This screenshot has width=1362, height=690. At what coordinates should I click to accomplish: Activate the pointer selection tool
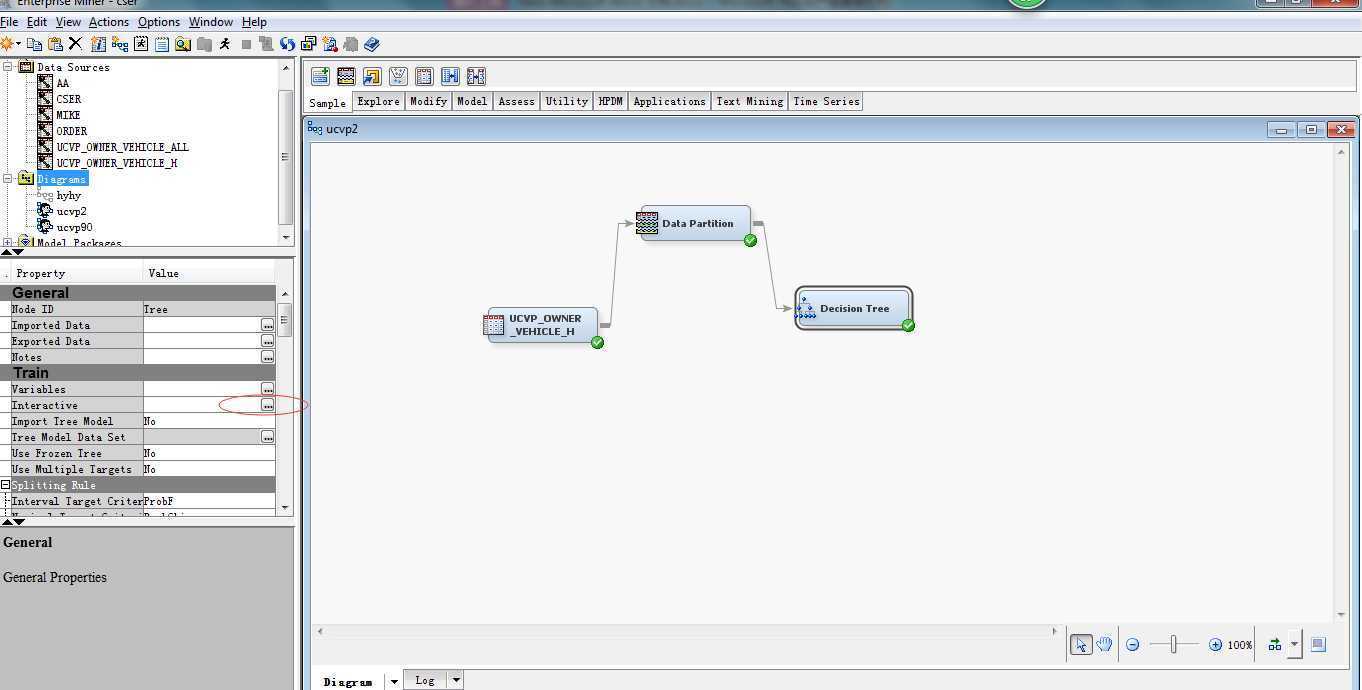[x=1081, y=645]
